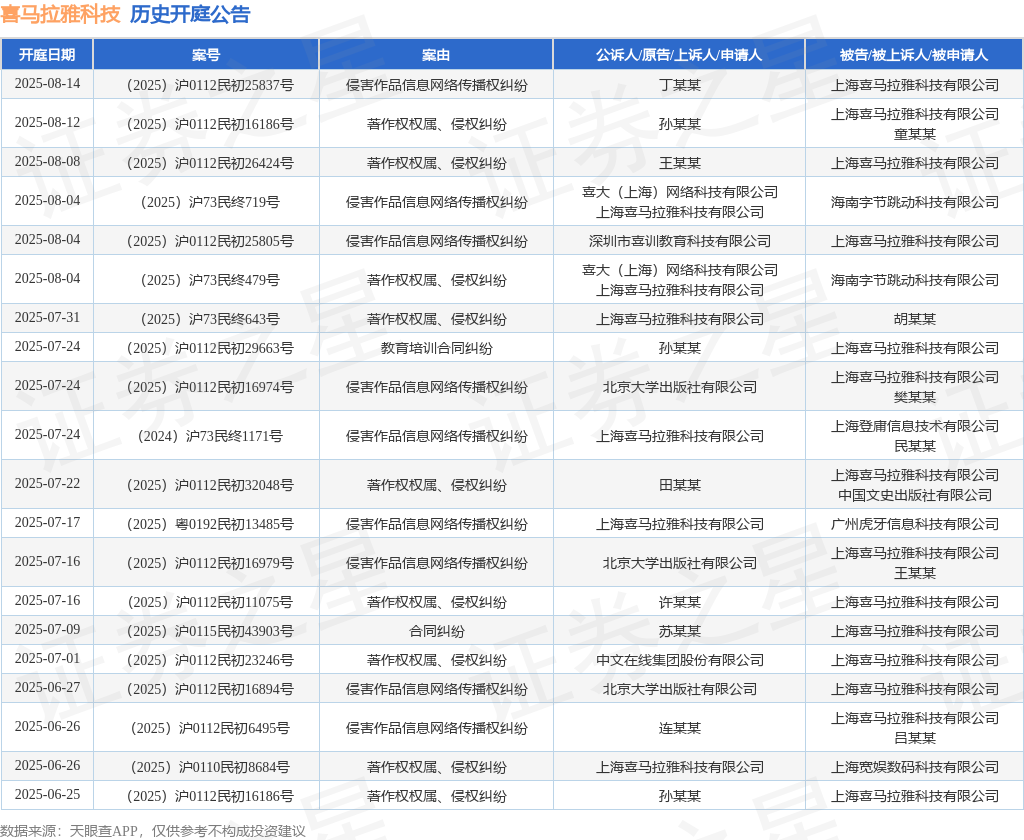Screen dimensions: 1024x840
Task: Click case number 沪0112民初16894号
Action: (210, 689)
